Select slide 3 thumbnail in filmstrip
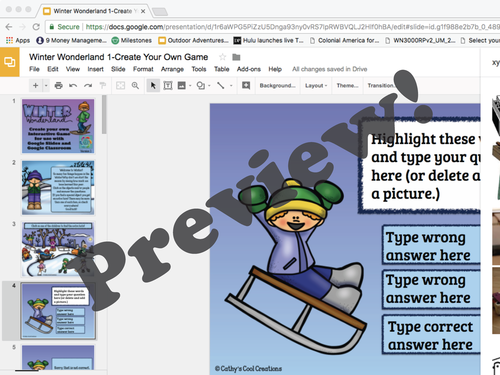This screenshot has height=375, width=500. [x=58, y=249]
